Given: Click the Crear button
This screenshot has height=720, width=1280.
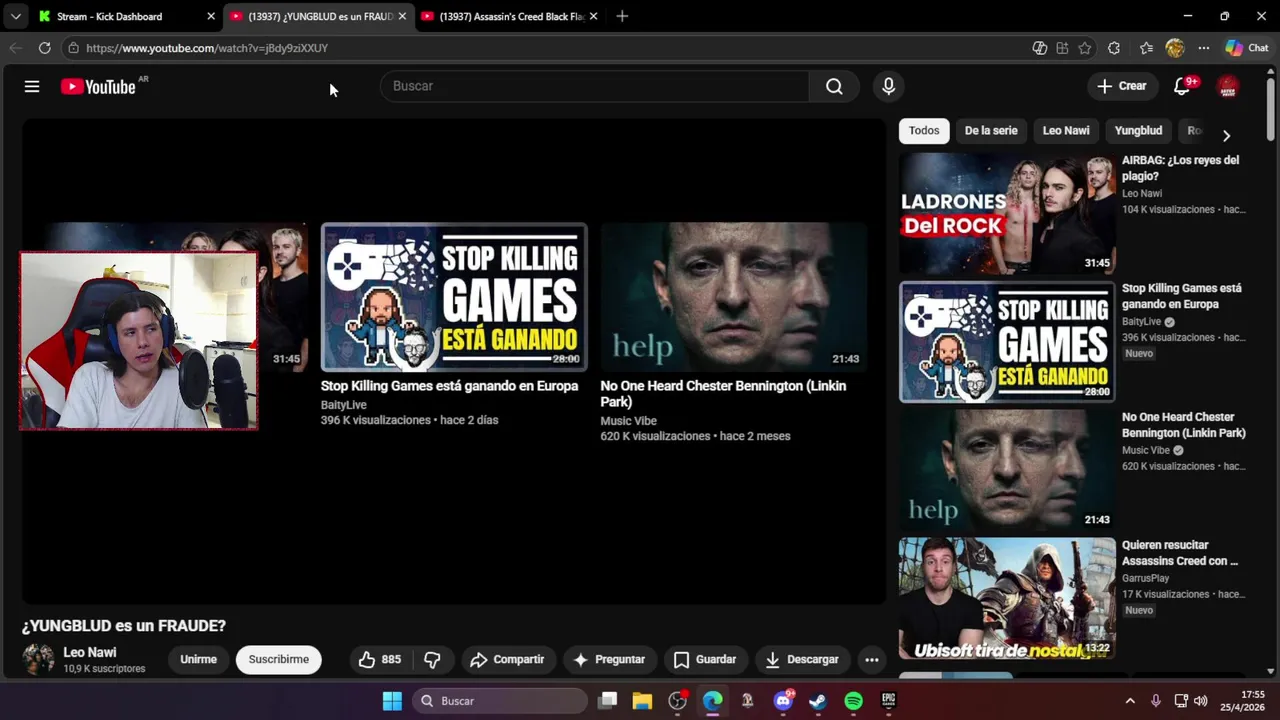Looking at the screenshot, I should (x=1122, y=86).
